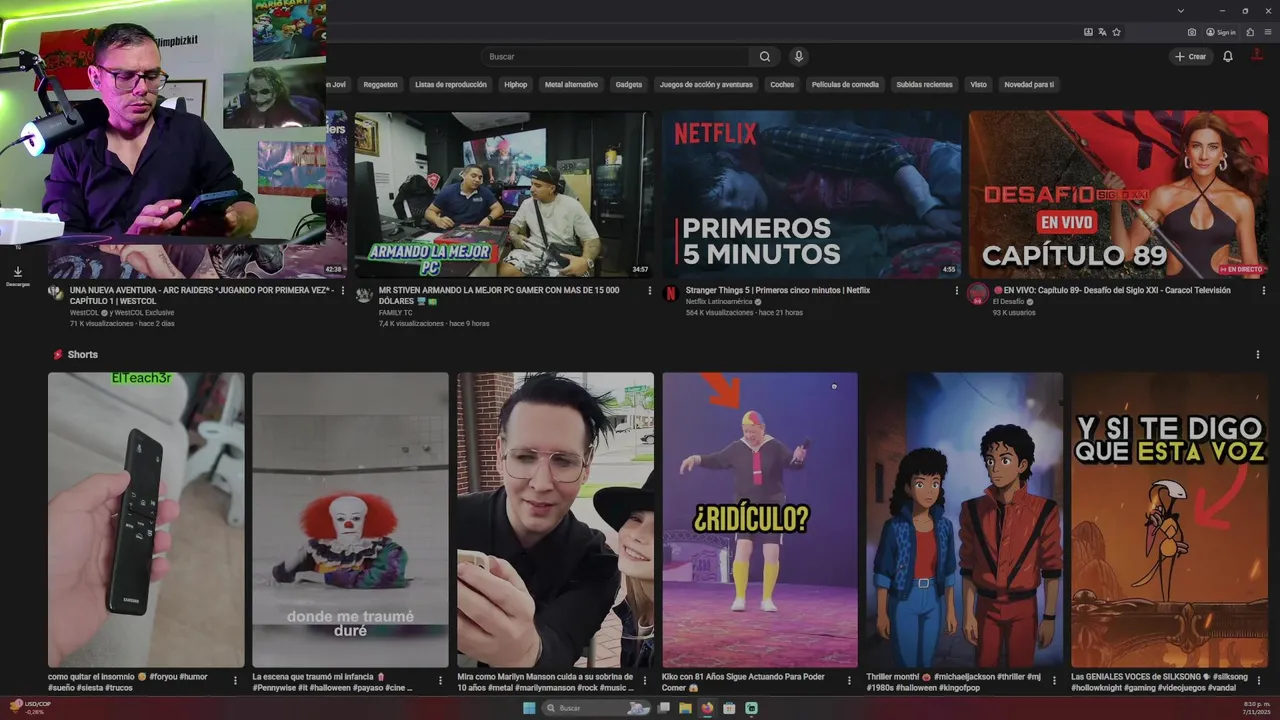Open the Pennywise clown short thumbnail
The height and width of the screenshot is (720, 1280).
pyautogui.click(x=350, y=520)
